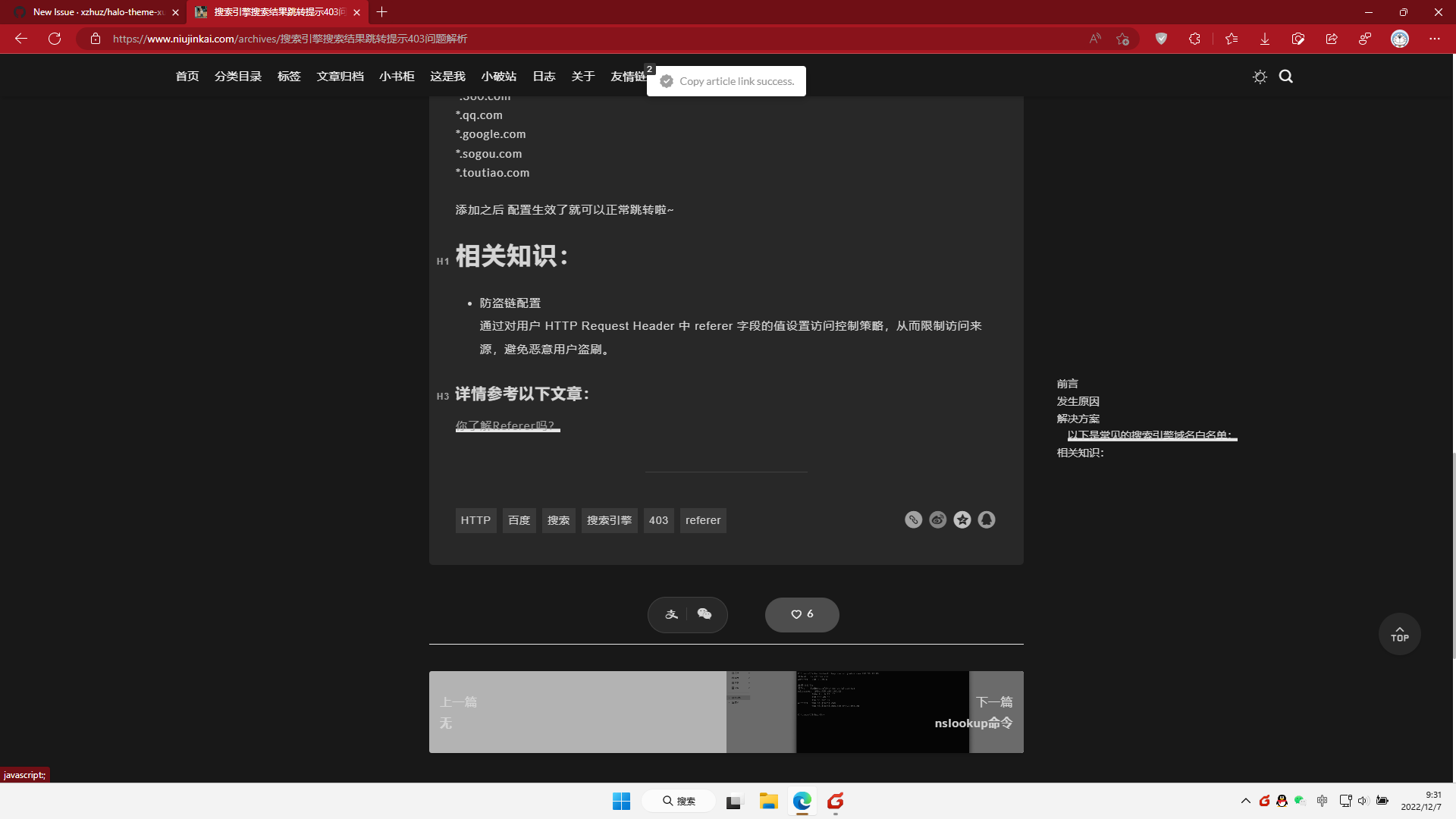Open Alipay donation option
This screenshot has height=819, width=1456.
[x=670, y=614]
